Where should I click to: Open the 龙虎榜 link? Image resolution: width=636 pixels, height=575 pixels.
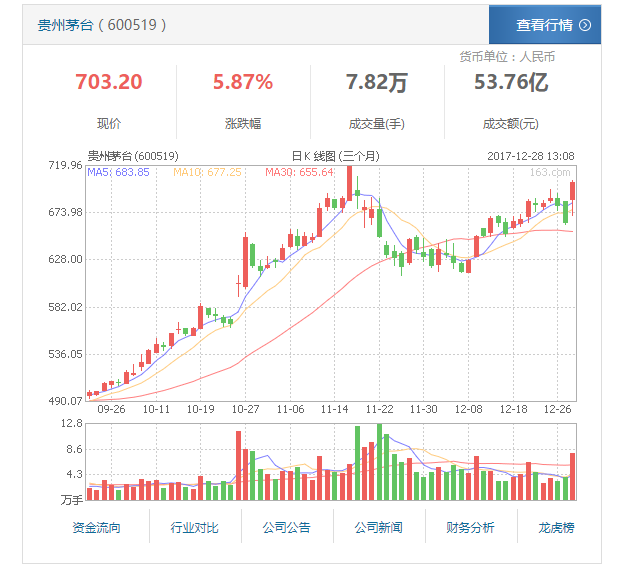[x=556, y=527]
